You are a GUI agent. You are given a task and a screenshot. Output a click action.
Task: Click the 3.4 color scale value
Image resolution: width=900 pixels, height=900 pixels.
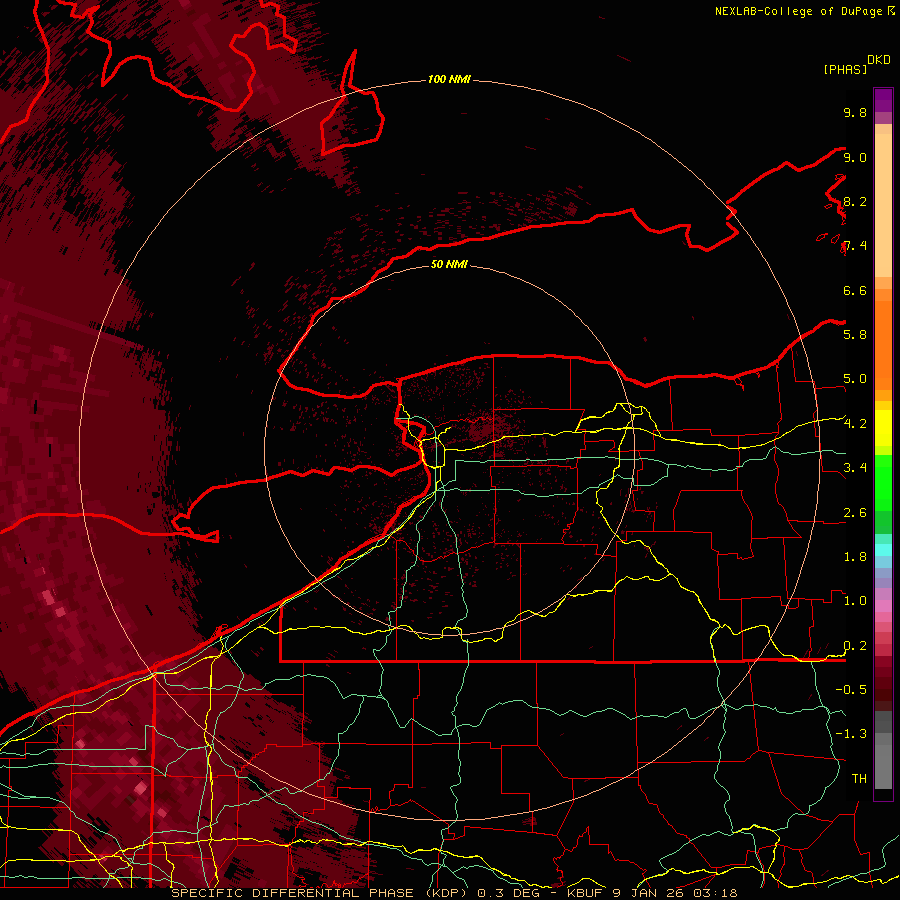coord(855,468)
